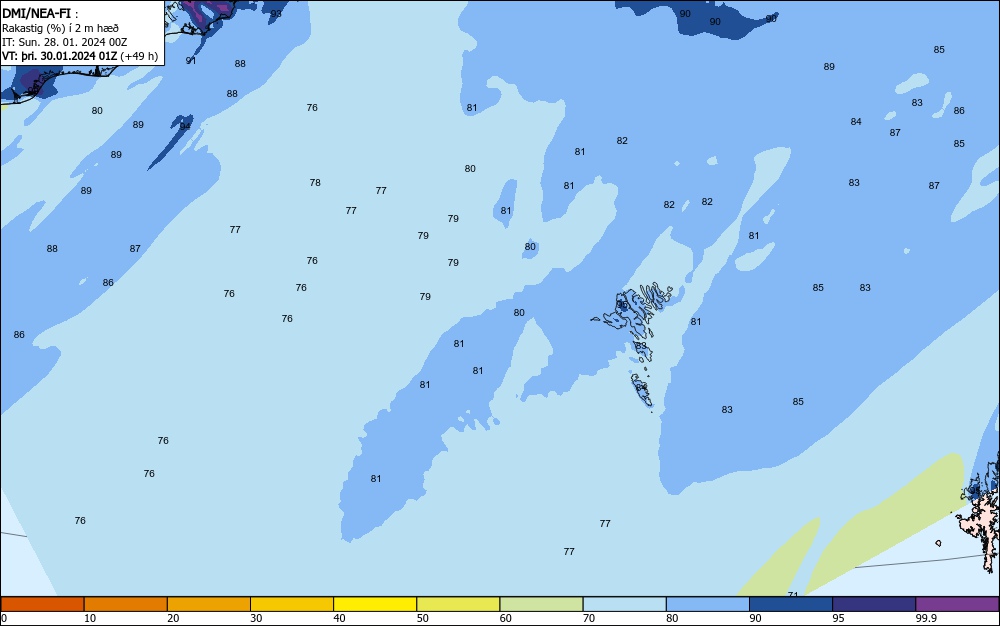Select the orange 10–20 legend color block
The width and height of the screenshot is (1000, 626).
126,604
